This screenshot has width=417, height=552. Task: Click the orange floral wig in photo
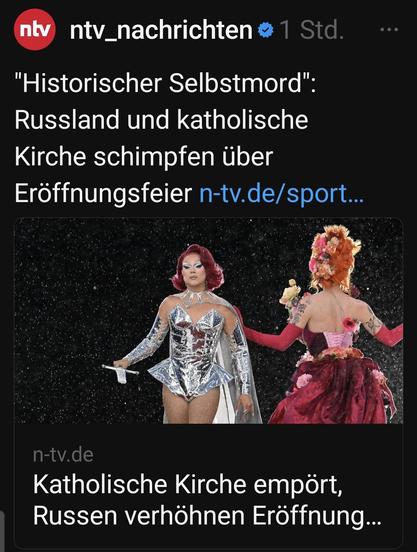[x=334, y=257]
